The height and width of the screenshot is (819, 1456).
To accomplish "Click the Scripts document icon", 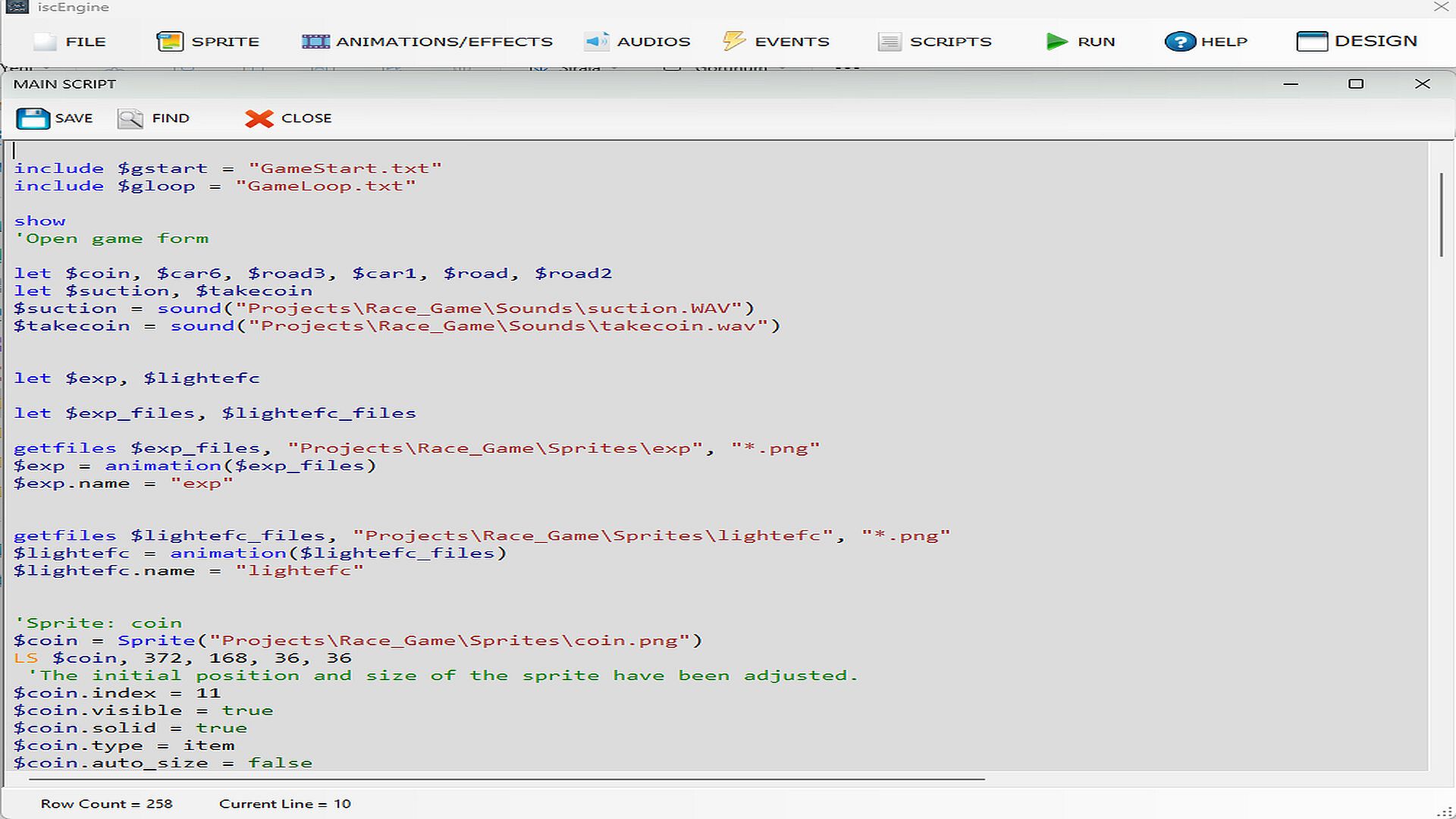I will click(x=890, y=41).
